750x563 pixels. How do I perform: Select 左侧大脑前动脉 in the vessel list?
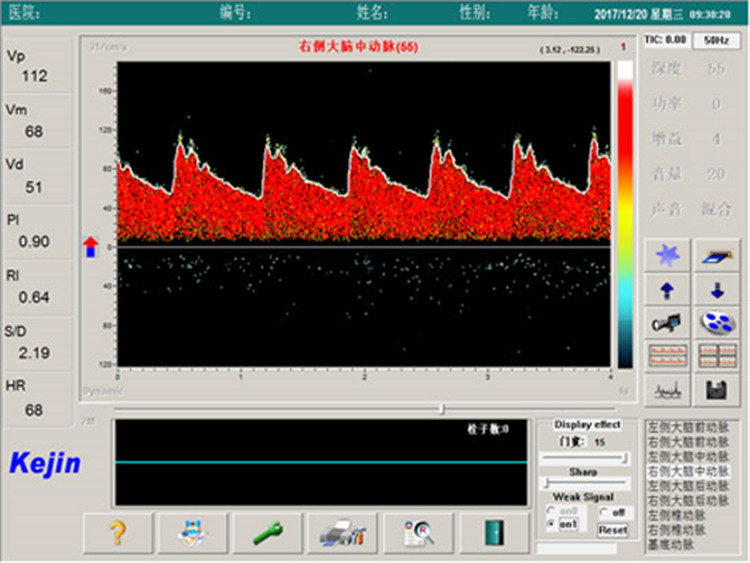tap(689, 426)
